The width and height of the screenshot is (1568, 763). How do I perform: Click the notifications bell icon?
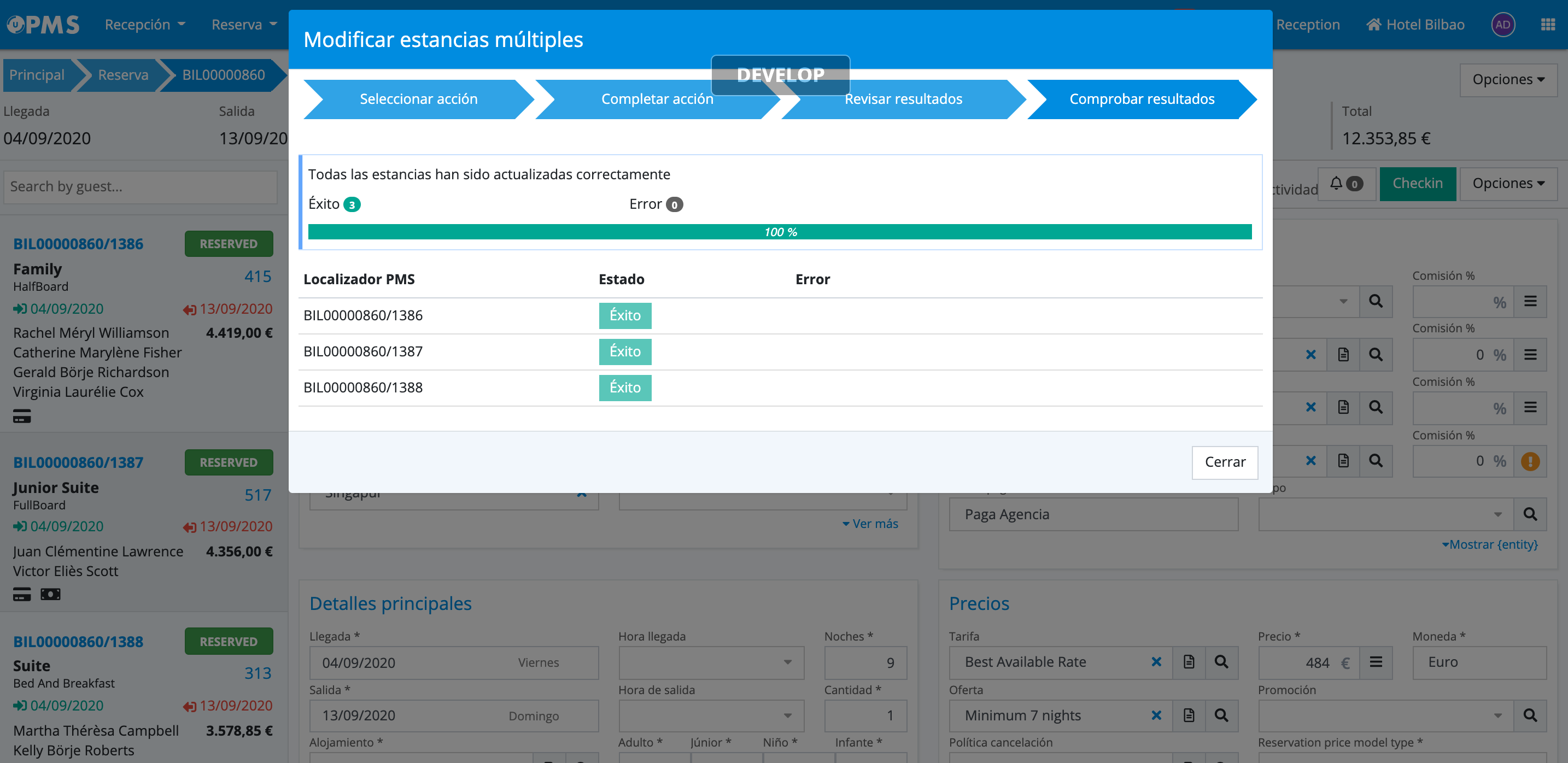point(1336,183)
